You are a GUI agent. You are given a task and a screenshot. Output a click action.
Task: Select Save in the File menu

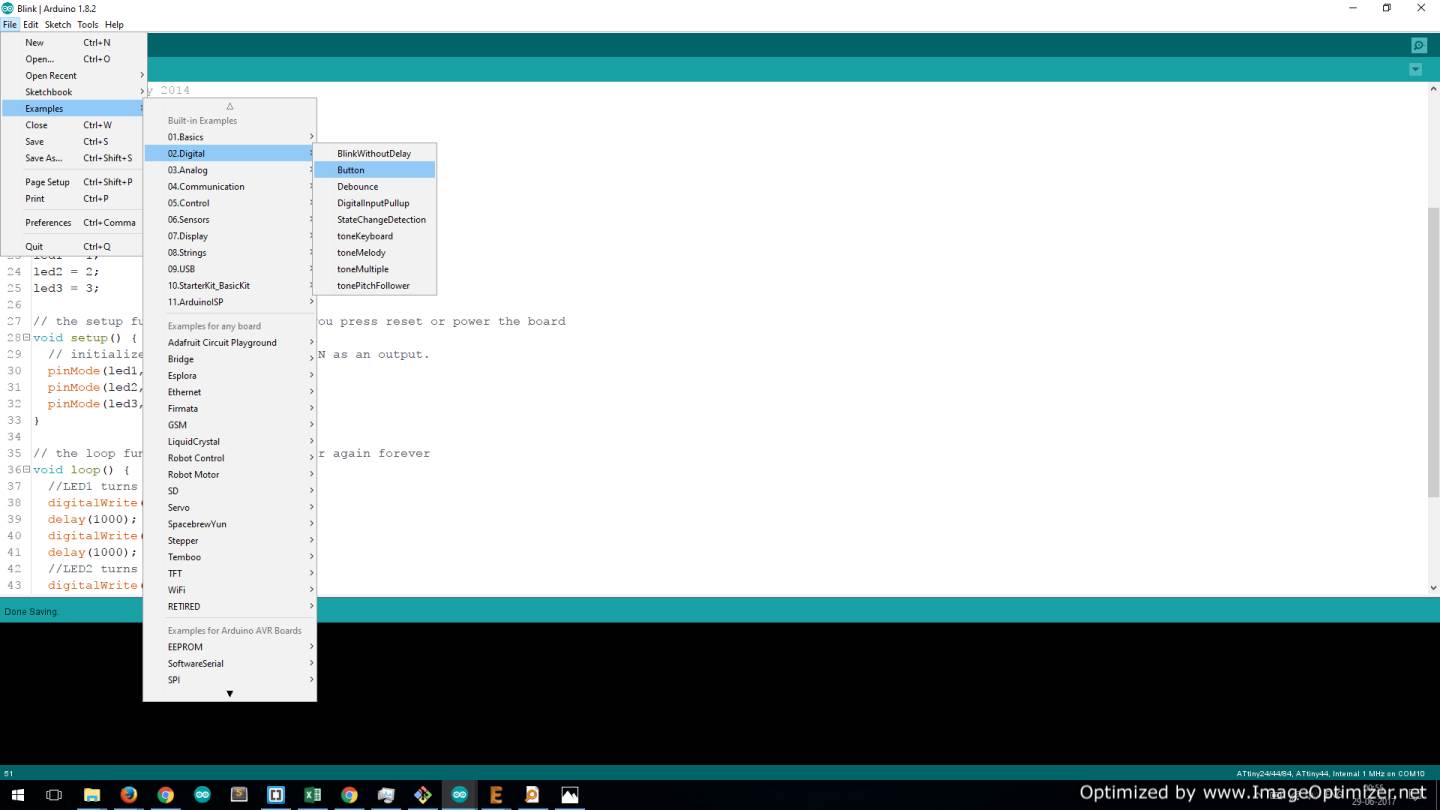point(74,141)
